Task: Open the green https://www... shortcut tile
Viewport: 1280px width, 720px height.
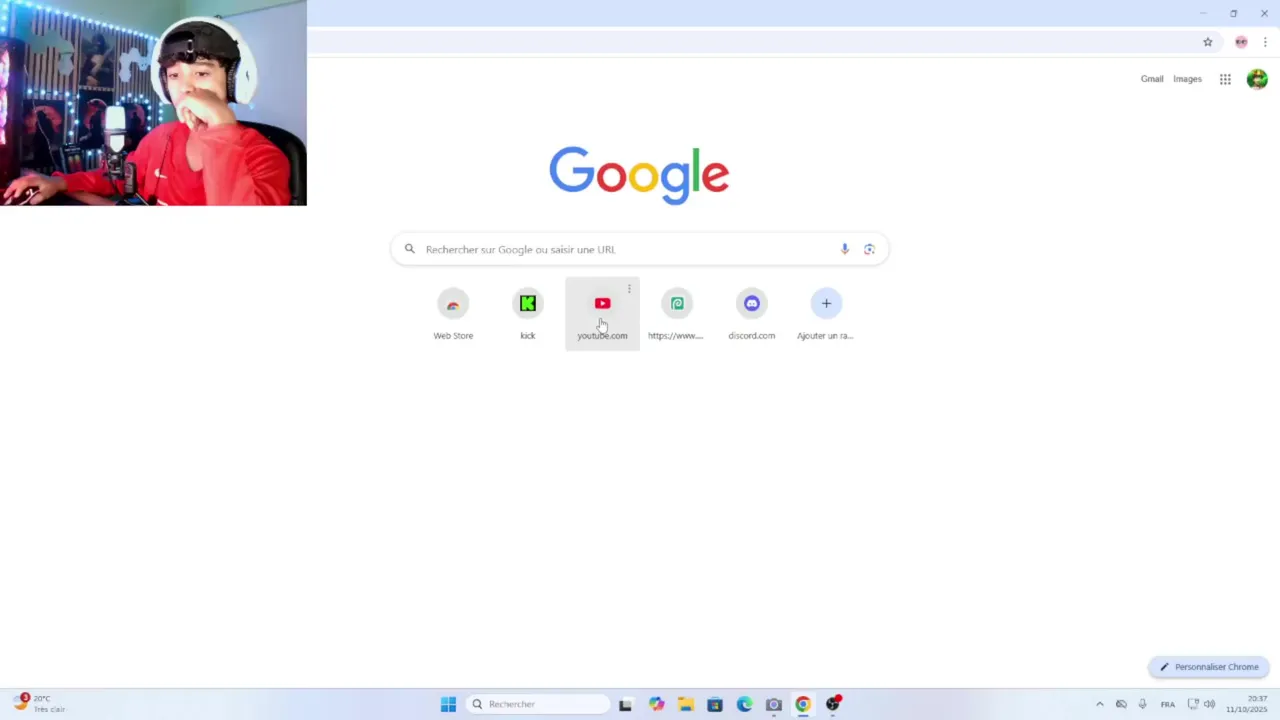Action: point(677,314)
